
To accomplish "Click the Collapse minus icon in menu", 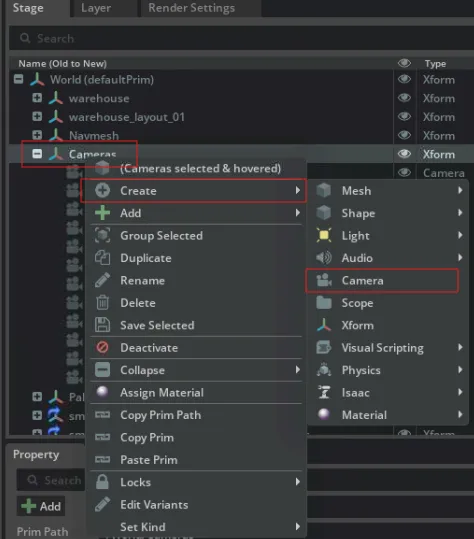I will click(x=102, y=370).
